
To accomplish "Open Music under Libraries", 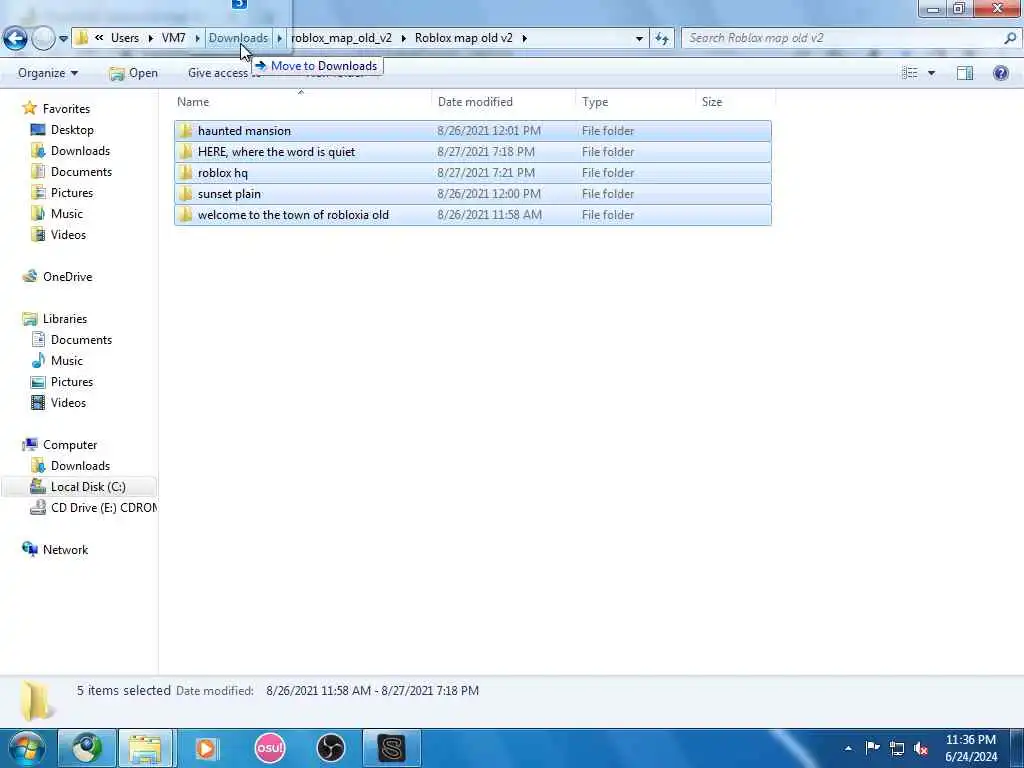I will 67,360.
